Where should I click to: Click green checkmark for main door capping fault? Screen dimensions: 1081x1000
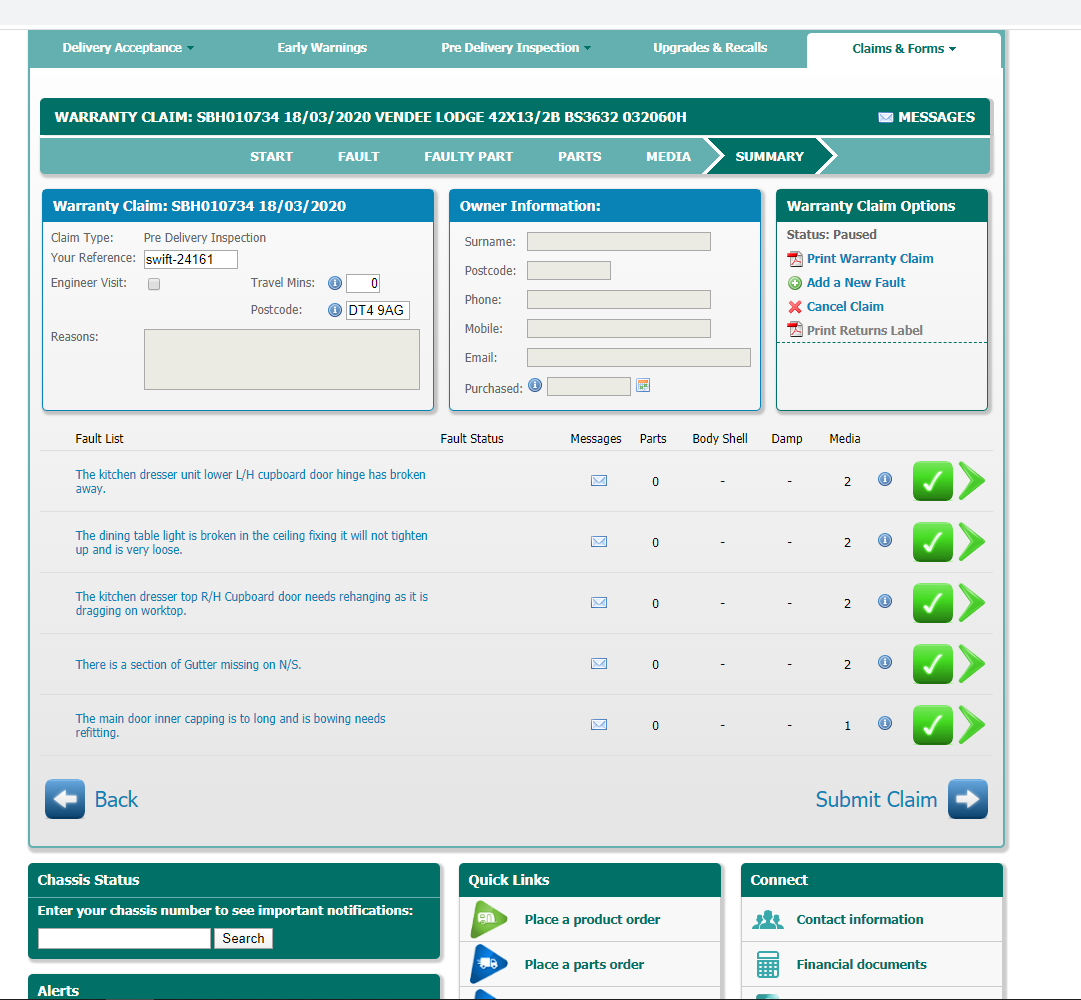pos(933,725)
